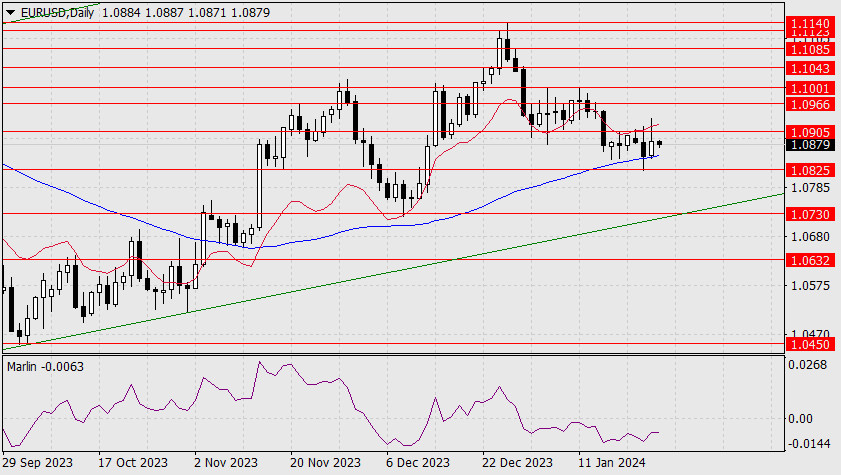Viewport: 841px width, 475px height.
Task: Select the red horizontal line at 1.0632
Action: tap(393, 259)
